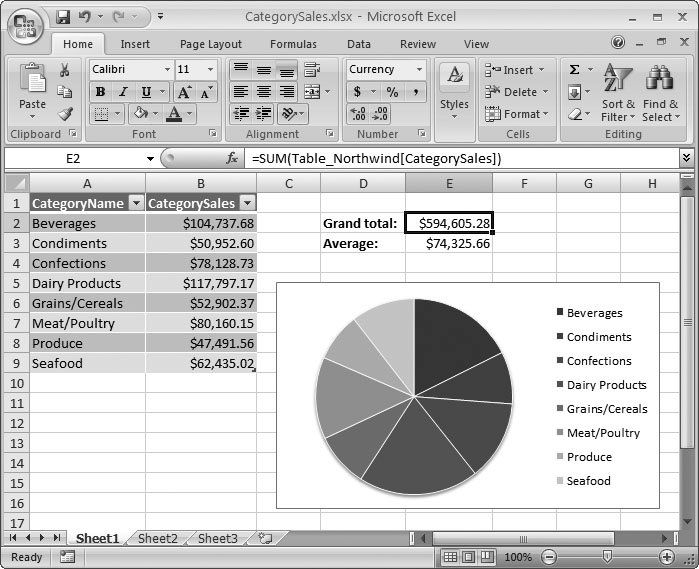Apply cell borders
The width and height of the screenshot is (699, 569).
tap(102, 114)
